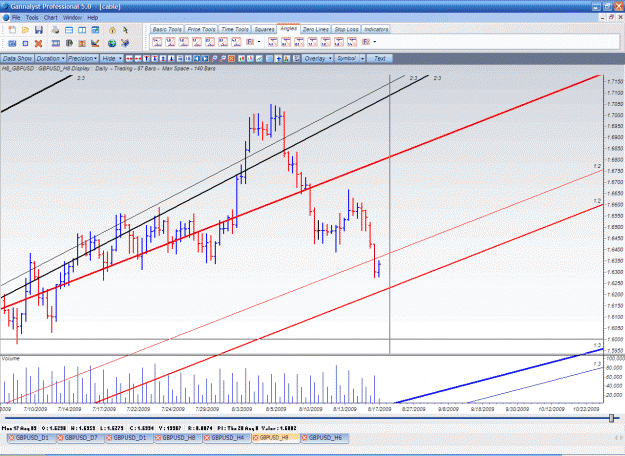Click the crosshair icon in the chart toolbar

[278, 59]
